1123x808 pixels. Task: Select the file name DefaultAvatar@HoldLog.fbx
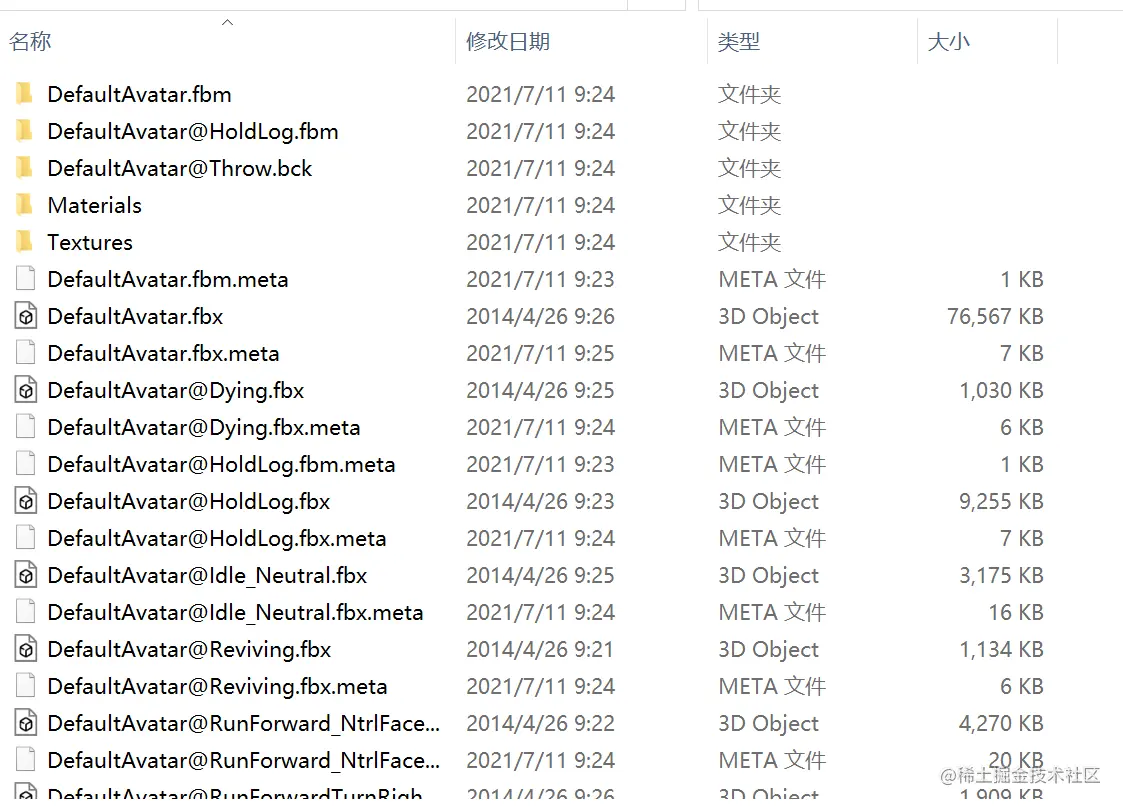point(188,501)
